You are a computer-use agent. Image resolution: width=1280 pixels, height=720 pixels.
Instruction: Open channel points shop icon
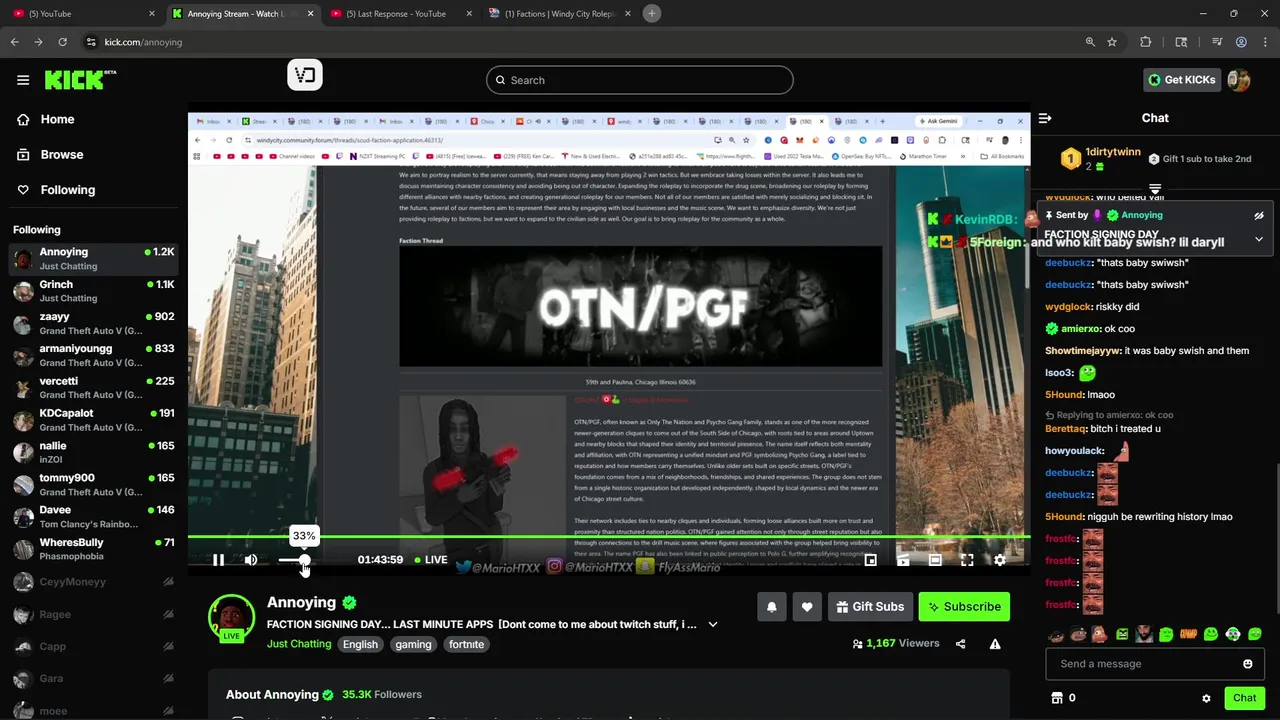click(x=1056, y=698)
